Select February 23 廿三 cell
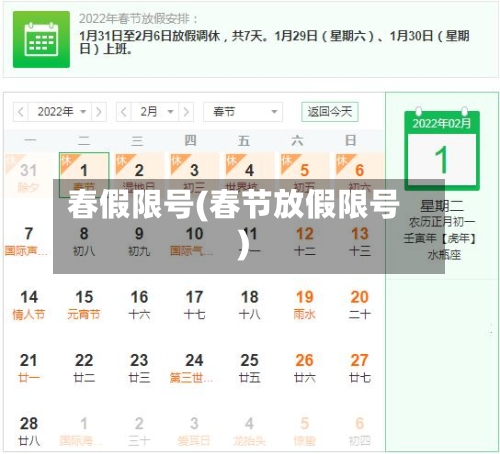The width and height of the screenshot is (500, 454). tap(139, 368)
